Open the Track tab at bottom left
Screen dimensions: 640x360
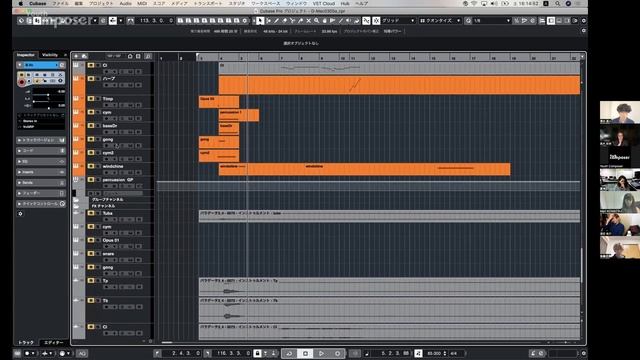point(26,342)
